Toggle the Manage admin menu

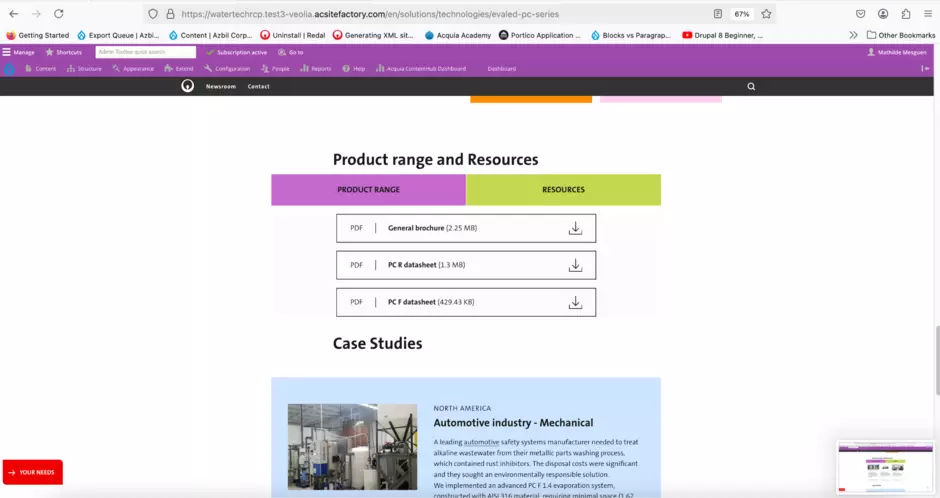click(x=18, y=52)
